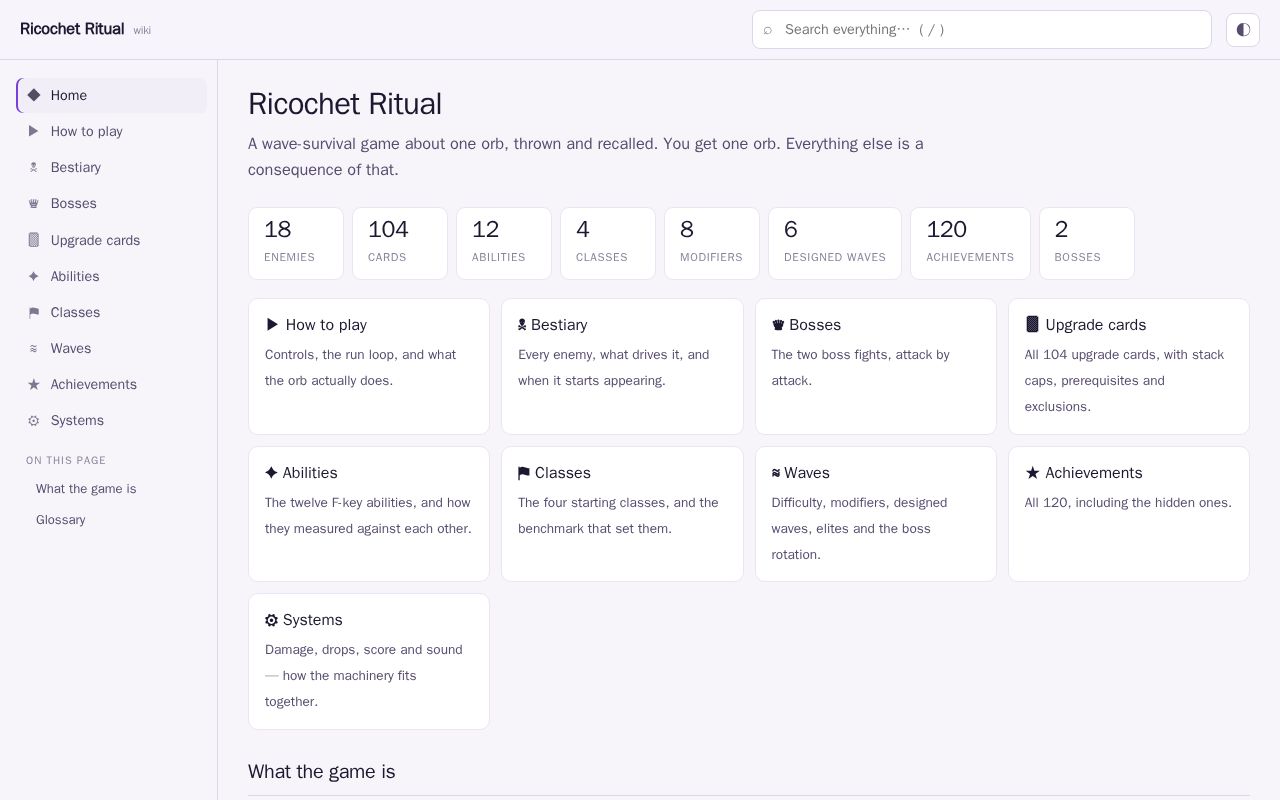Click the star icon on Achievements card
Image resolution: width=1280 pixels, height=800 pixels.
[1032, 473]
